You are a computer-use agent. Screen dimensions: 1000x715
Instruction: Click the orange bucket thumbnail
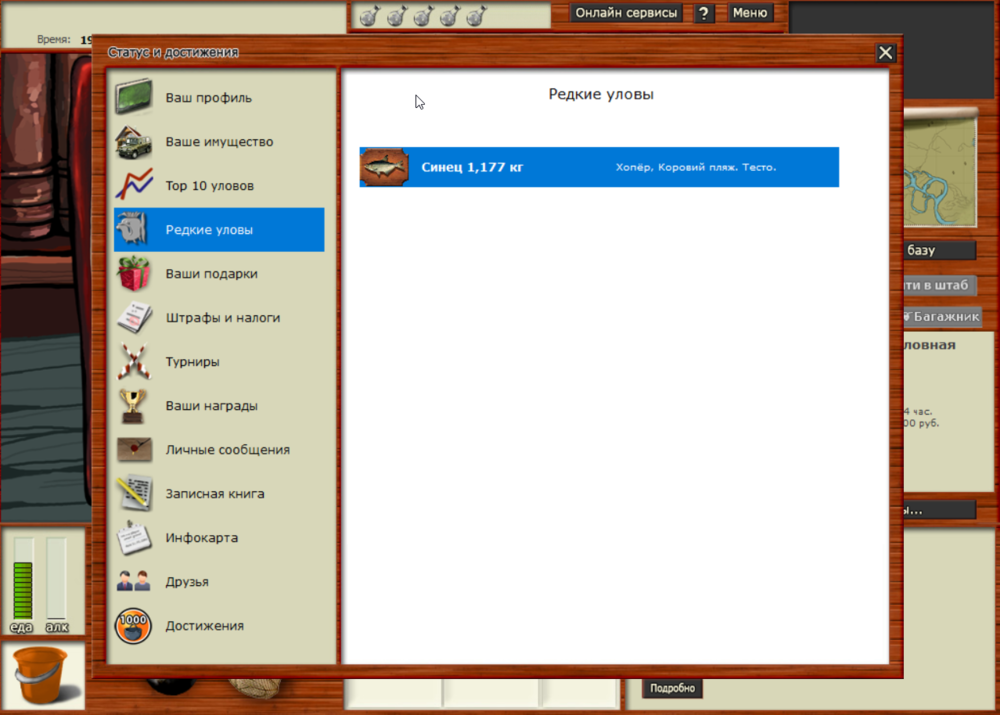click(x=40, y=677)
